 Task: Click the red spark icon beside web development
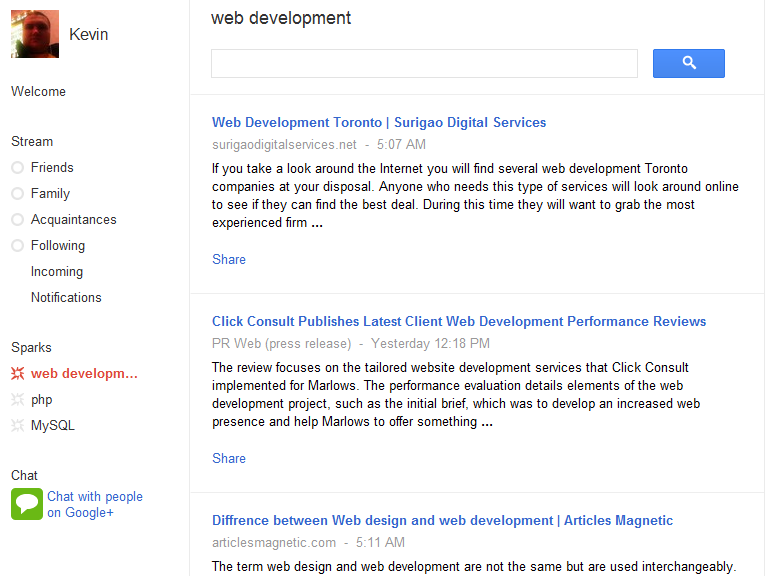pyautogui.click(x=18, y=374)
